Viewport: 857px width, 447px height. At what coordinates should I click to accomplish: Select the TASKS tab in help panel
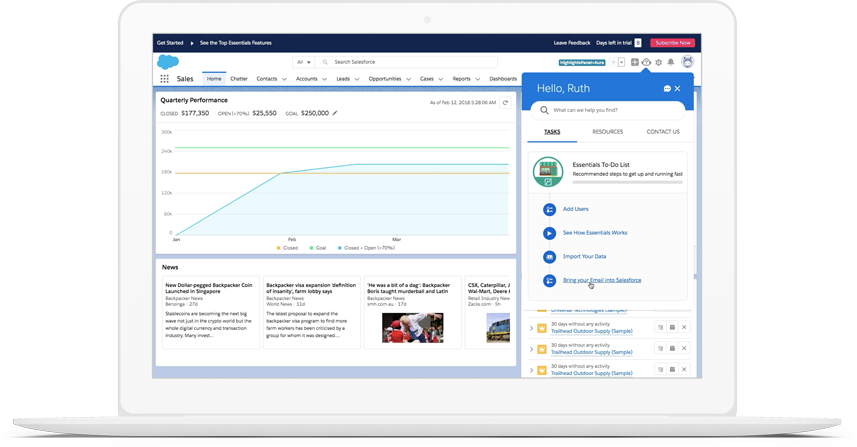(552, 132)
